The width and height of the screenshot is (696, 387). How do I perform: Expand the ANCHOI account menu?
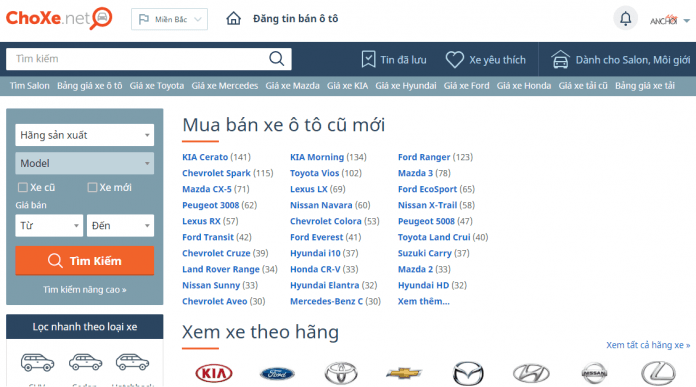pos(669,20)
